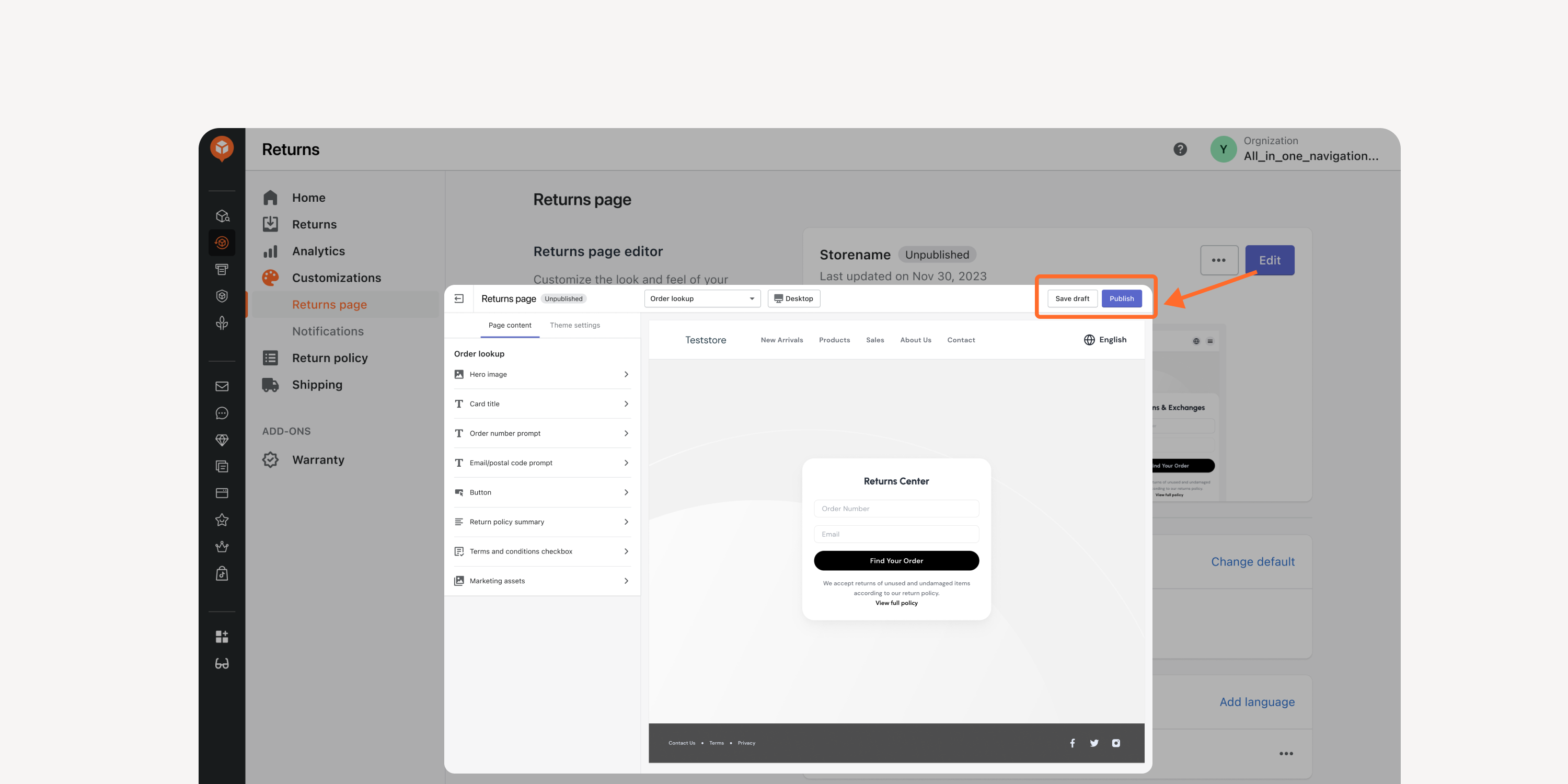This screenshot has width=1568, height=784.
Task: Click the Instagram icon in preview footer
Action: point(1116,743)
